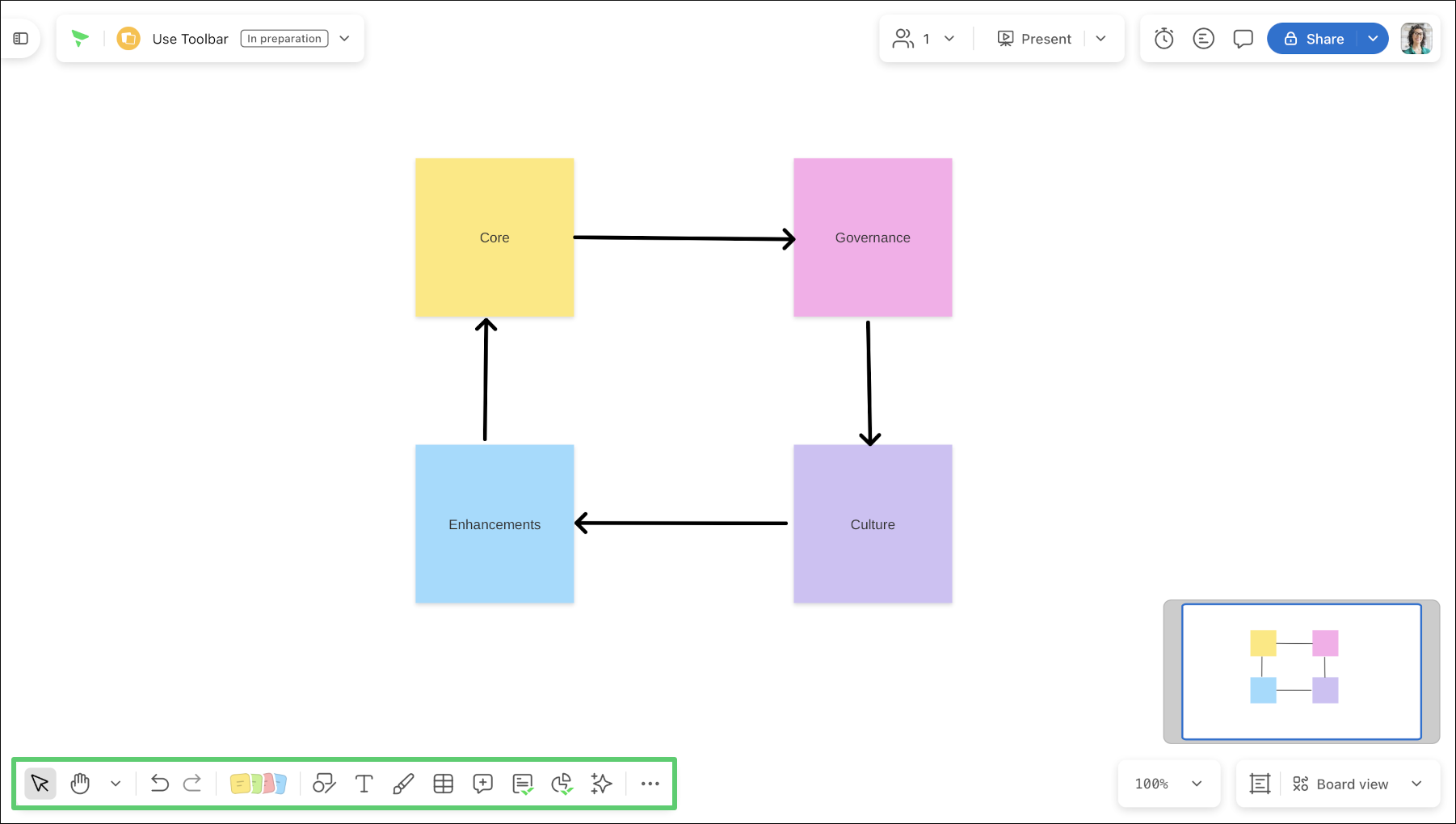Image resolution: width=1456 pixels, height=824 pixels.
Task: Activate the hand pan tool
Action: tap(80, 784)
